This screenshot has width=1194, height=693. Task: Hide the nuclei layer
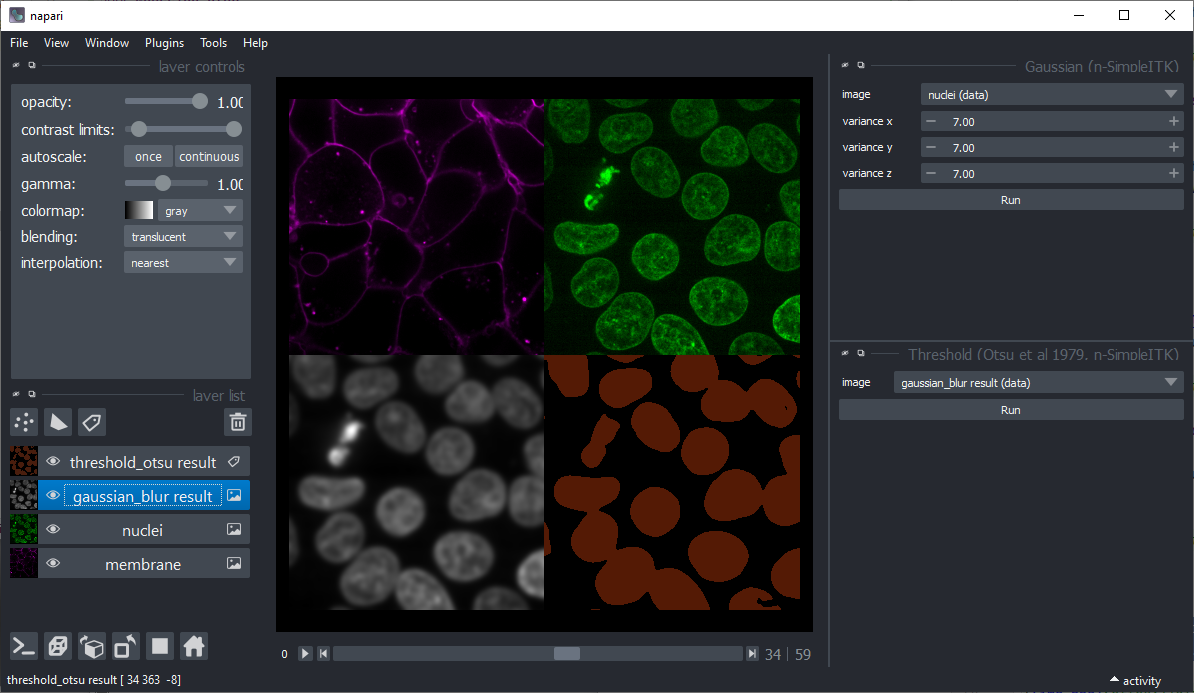click(53, 529)
